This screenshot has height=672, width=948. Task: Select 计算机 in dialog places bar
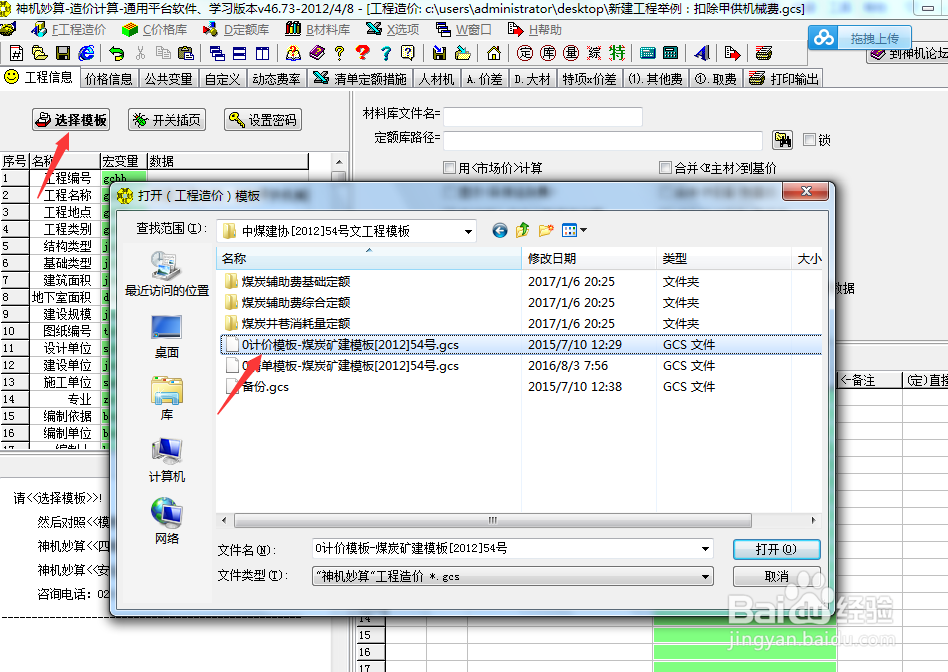(x=167, y=460)
